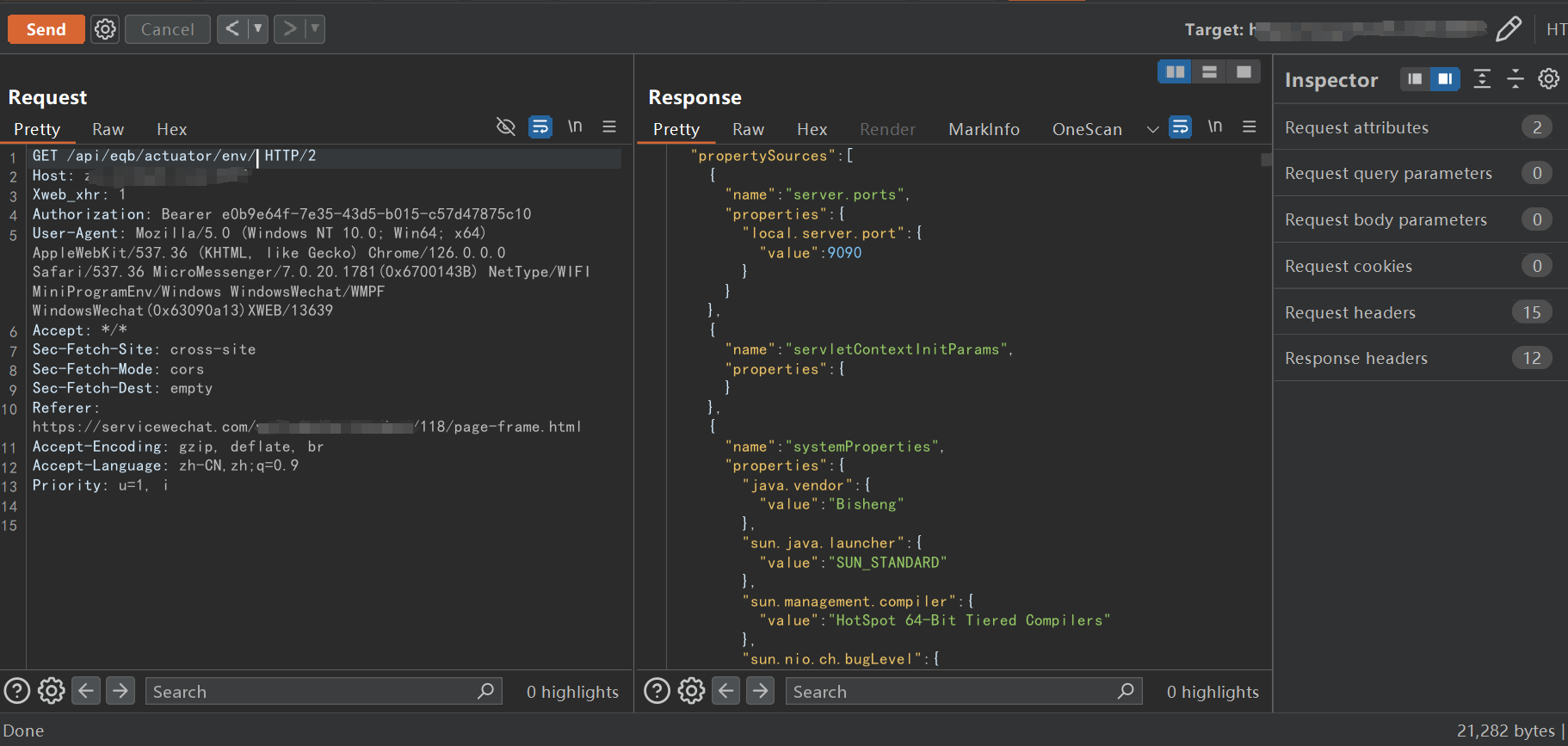The height and width of the screenshot is (746, 1568).
Task: Click the Response panel vertical scrollbar thumb
Action: click(1266, 159)
